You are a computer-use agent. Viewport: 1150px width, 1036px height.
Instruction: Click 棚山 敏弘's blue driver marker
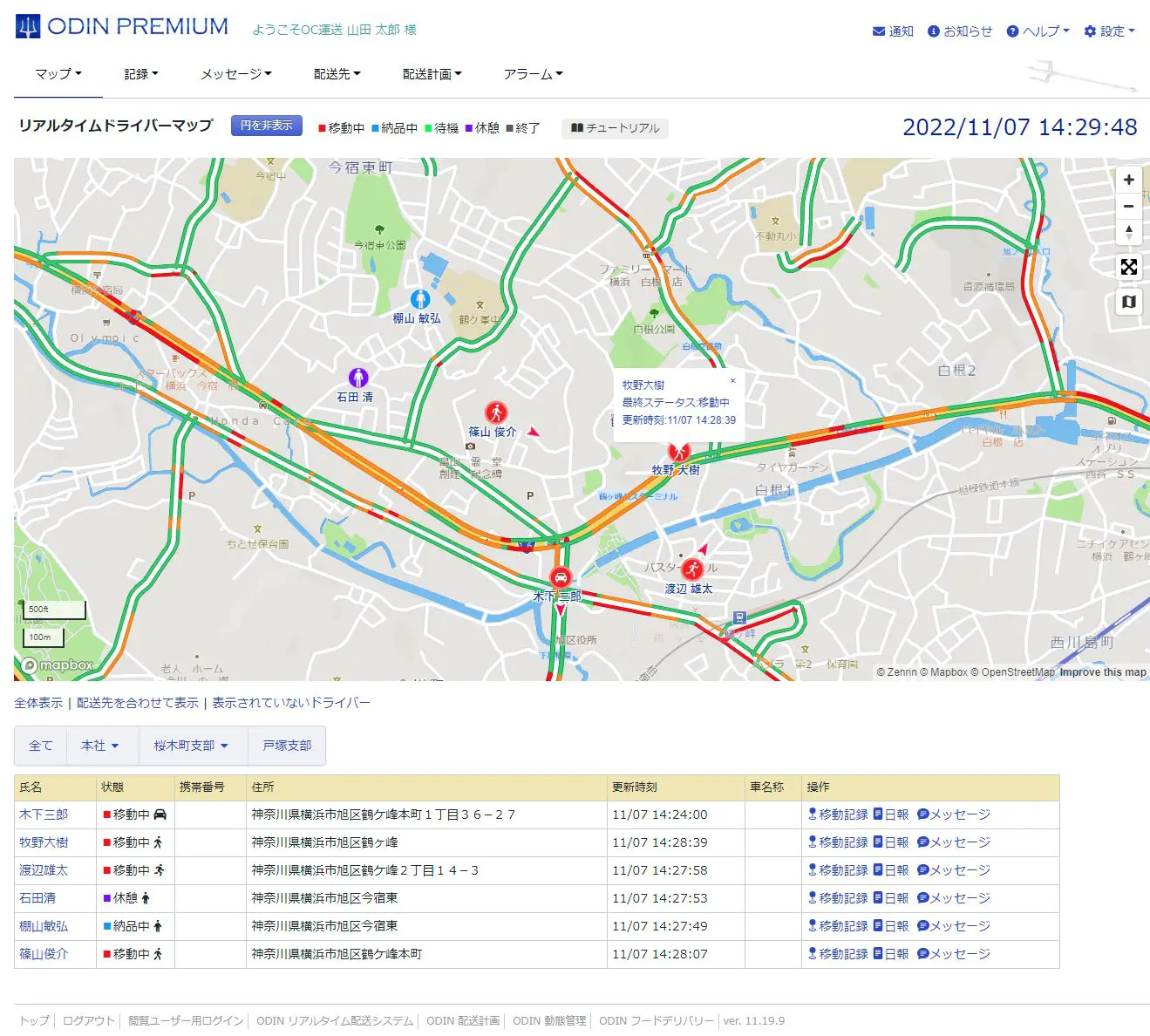420,299
